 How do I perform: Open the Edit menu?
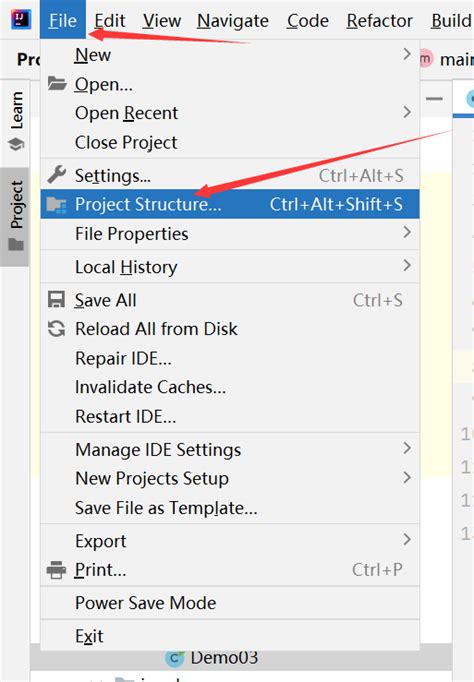pos(110,20)
